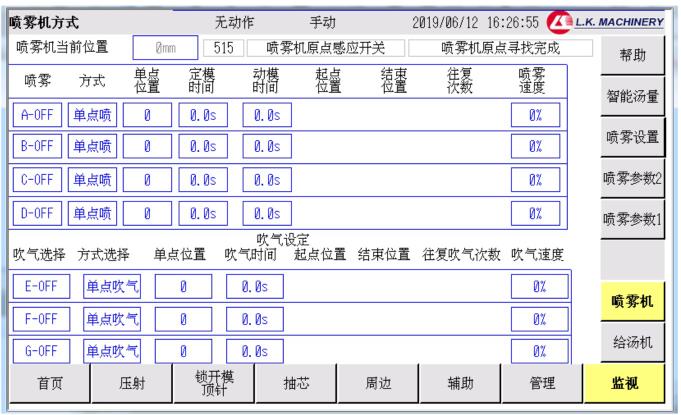Change row A 单点喷 spray mode
Screen dimensions: 681x415
coord(93,115)
